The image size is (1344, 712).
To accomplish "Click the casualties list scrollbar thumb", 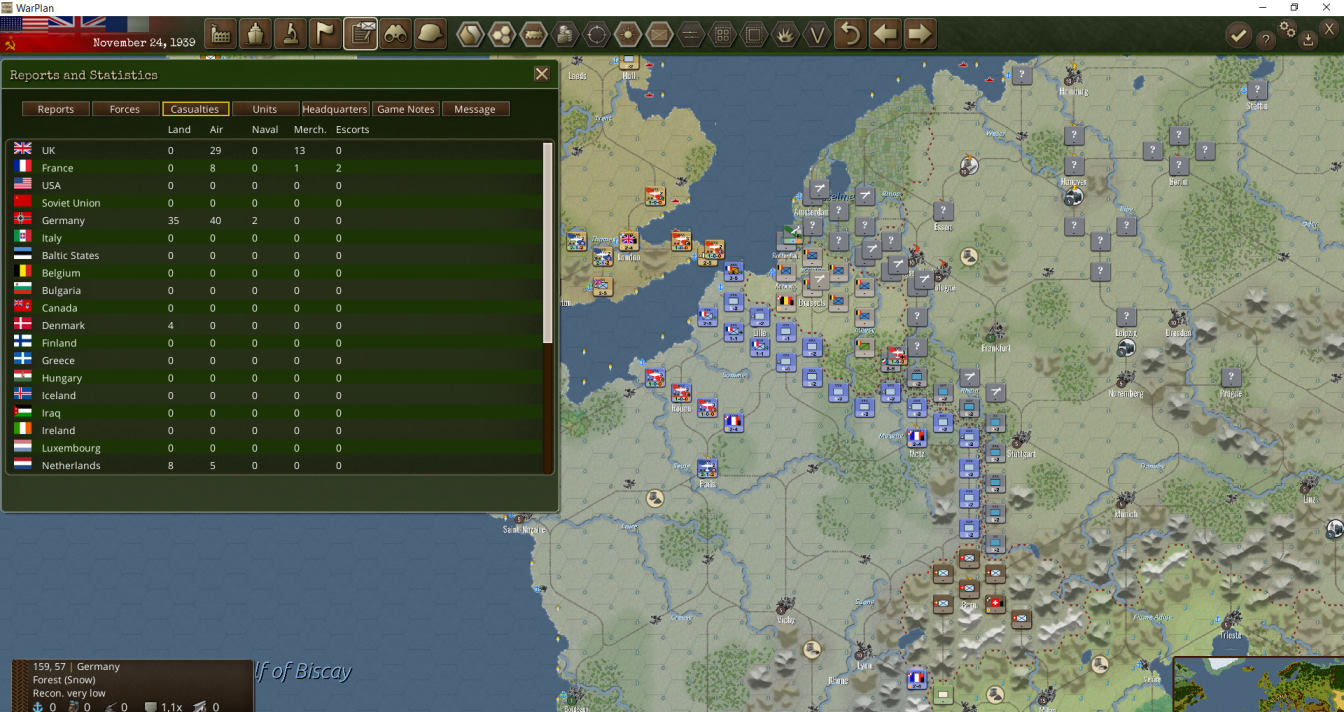I will (x=547, y=243).
